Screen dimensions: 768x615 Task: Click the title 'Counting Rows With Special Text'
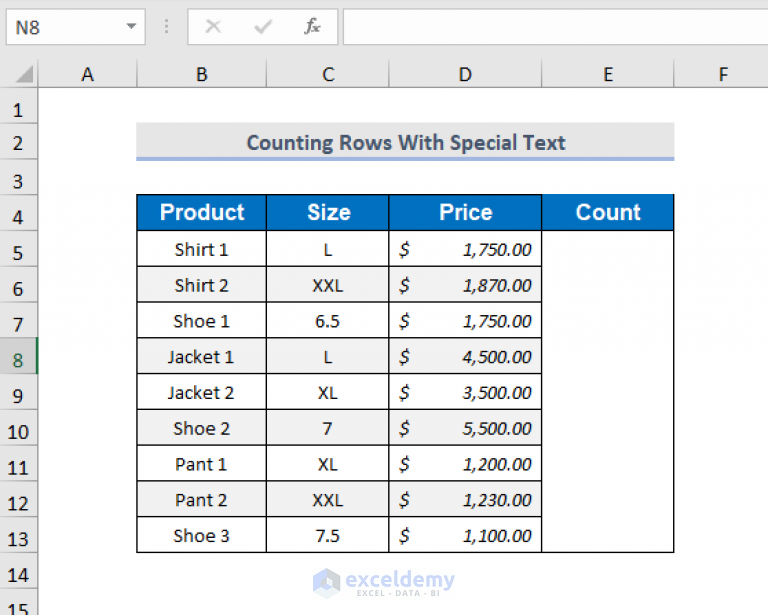[x=406, y=142]
